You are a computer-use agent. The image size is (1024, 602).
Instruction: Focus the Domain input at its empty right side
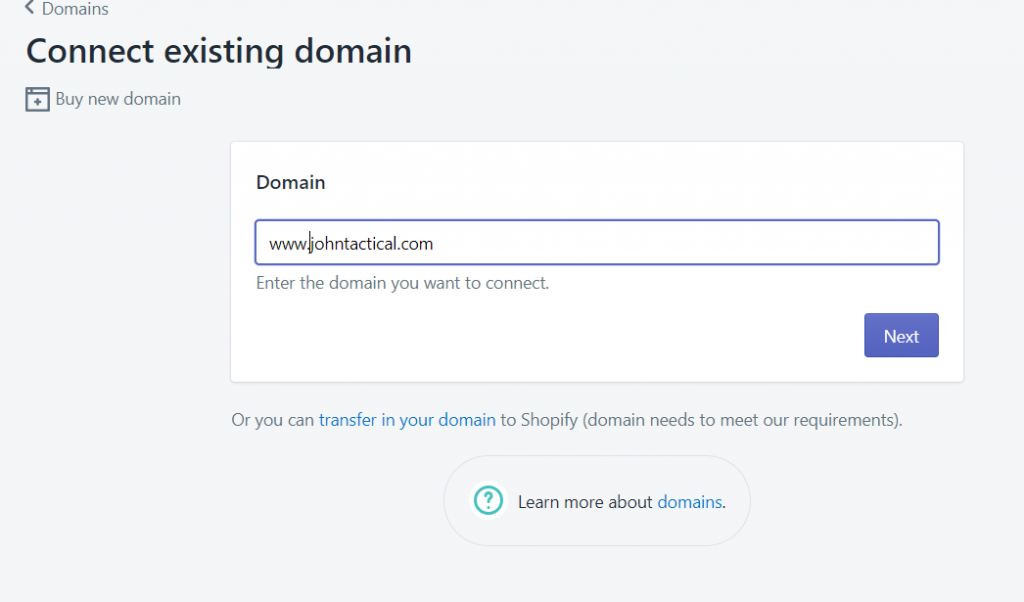tap(686, 242)
